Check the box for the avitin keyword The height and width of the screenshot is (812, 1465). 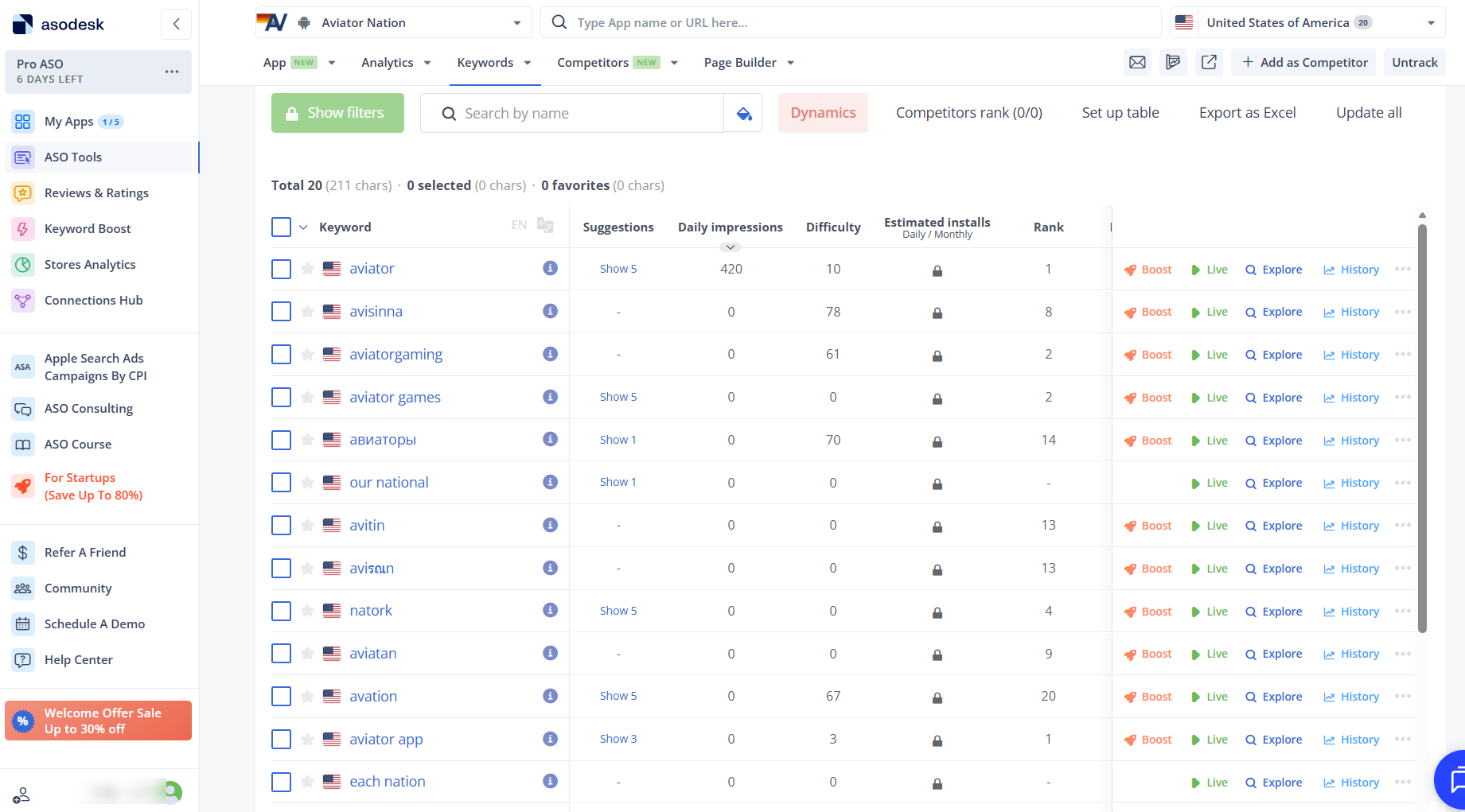281,526
